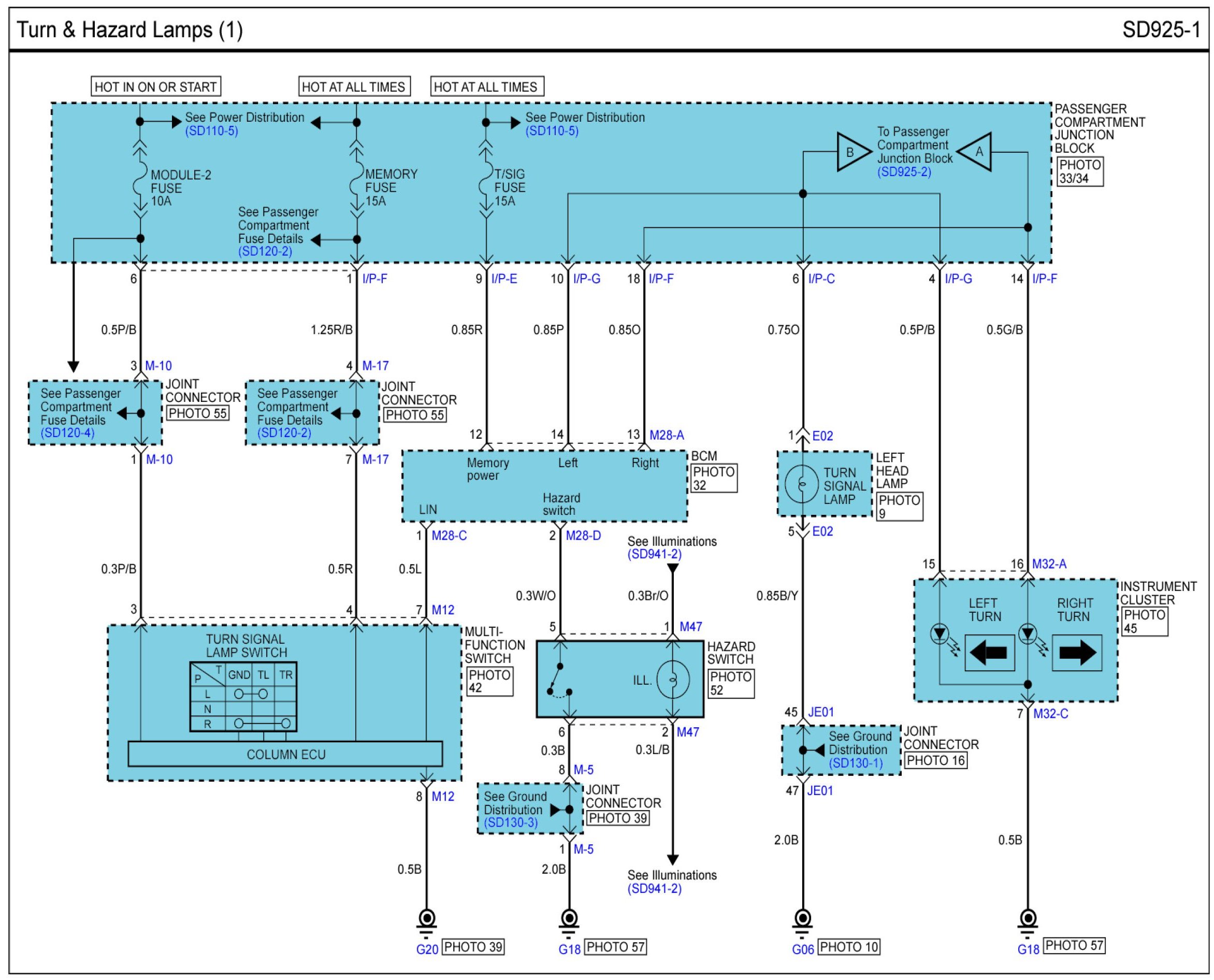1214x980 pixels.
Task: Click the hazard switch ILL. lamp symbol
Action: click(672, 680)
